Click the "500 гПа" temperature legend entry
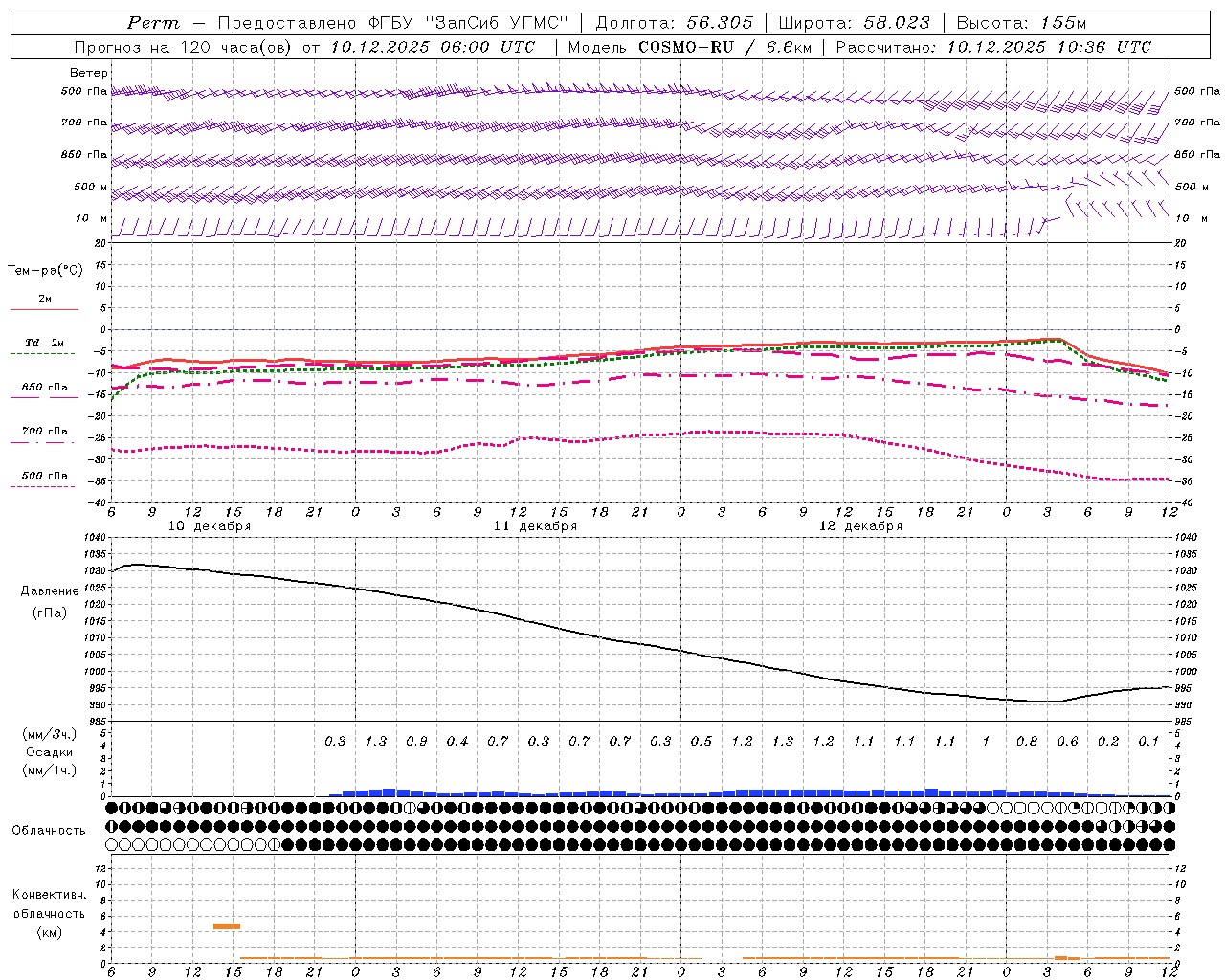The width and height of the screenshot is (1225, 980). click(x=45, y=476)
